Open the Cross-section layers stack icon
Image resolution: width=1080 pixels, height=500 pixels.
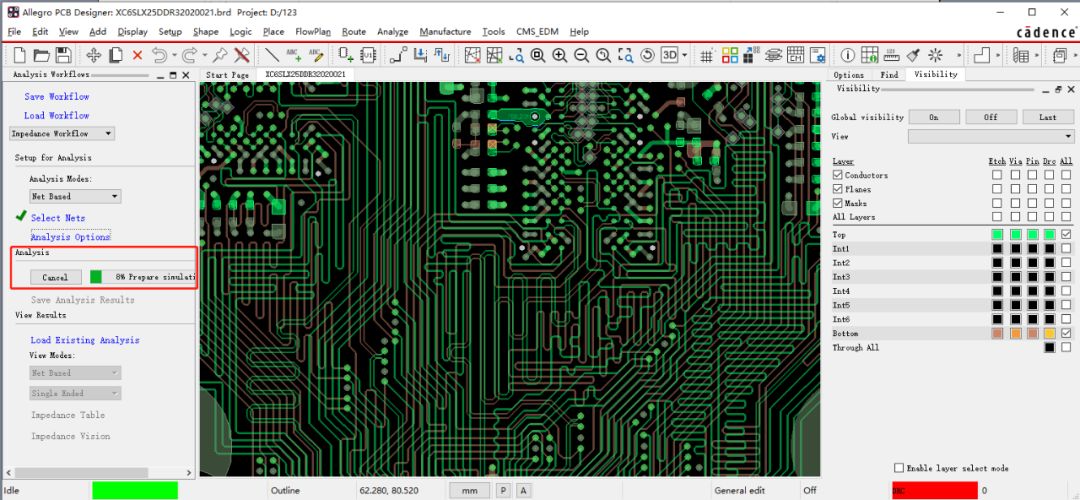(x=774, y=55)
